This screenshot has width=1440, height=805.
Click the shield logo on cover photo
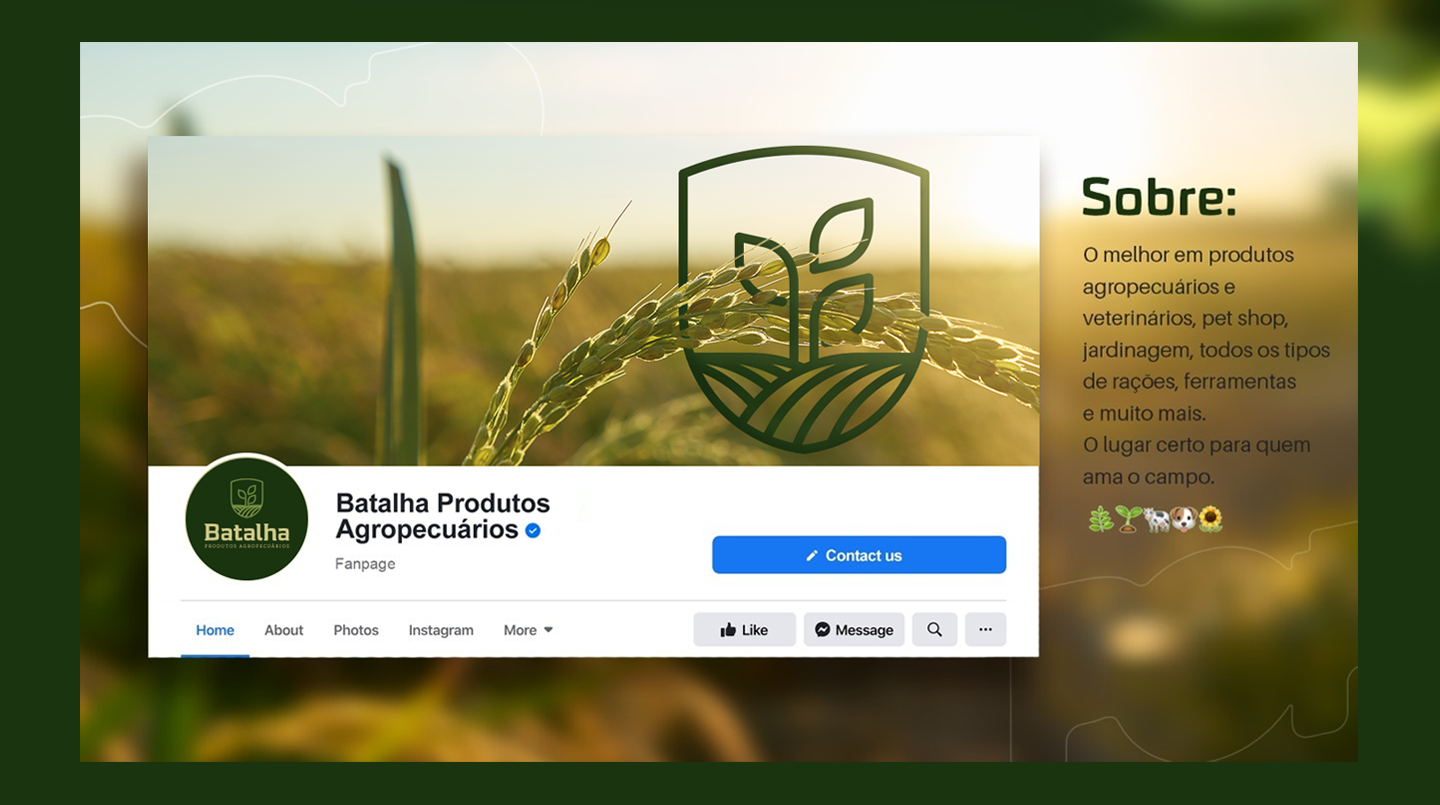point(804,299)
